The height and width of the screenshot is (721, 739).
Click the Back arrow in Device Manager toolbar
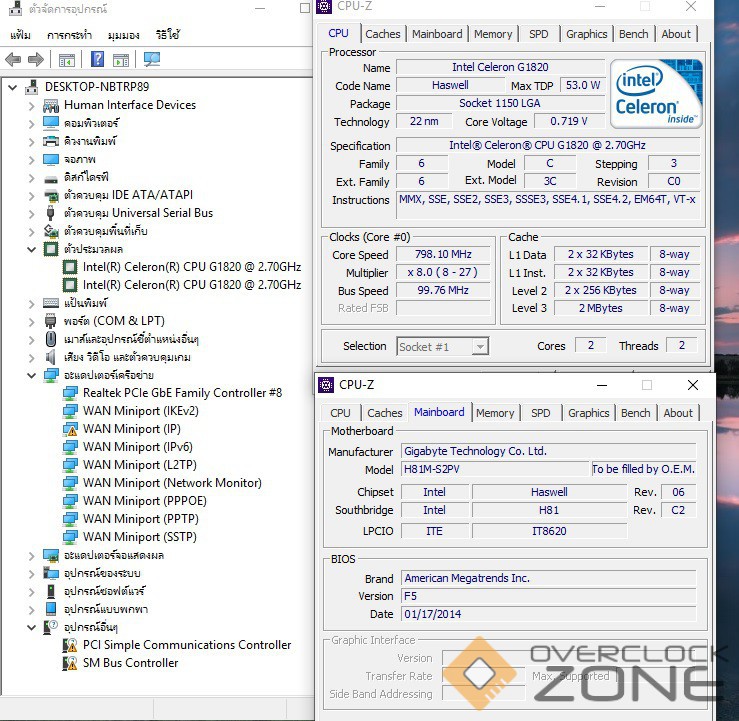[x=14, y=60]
